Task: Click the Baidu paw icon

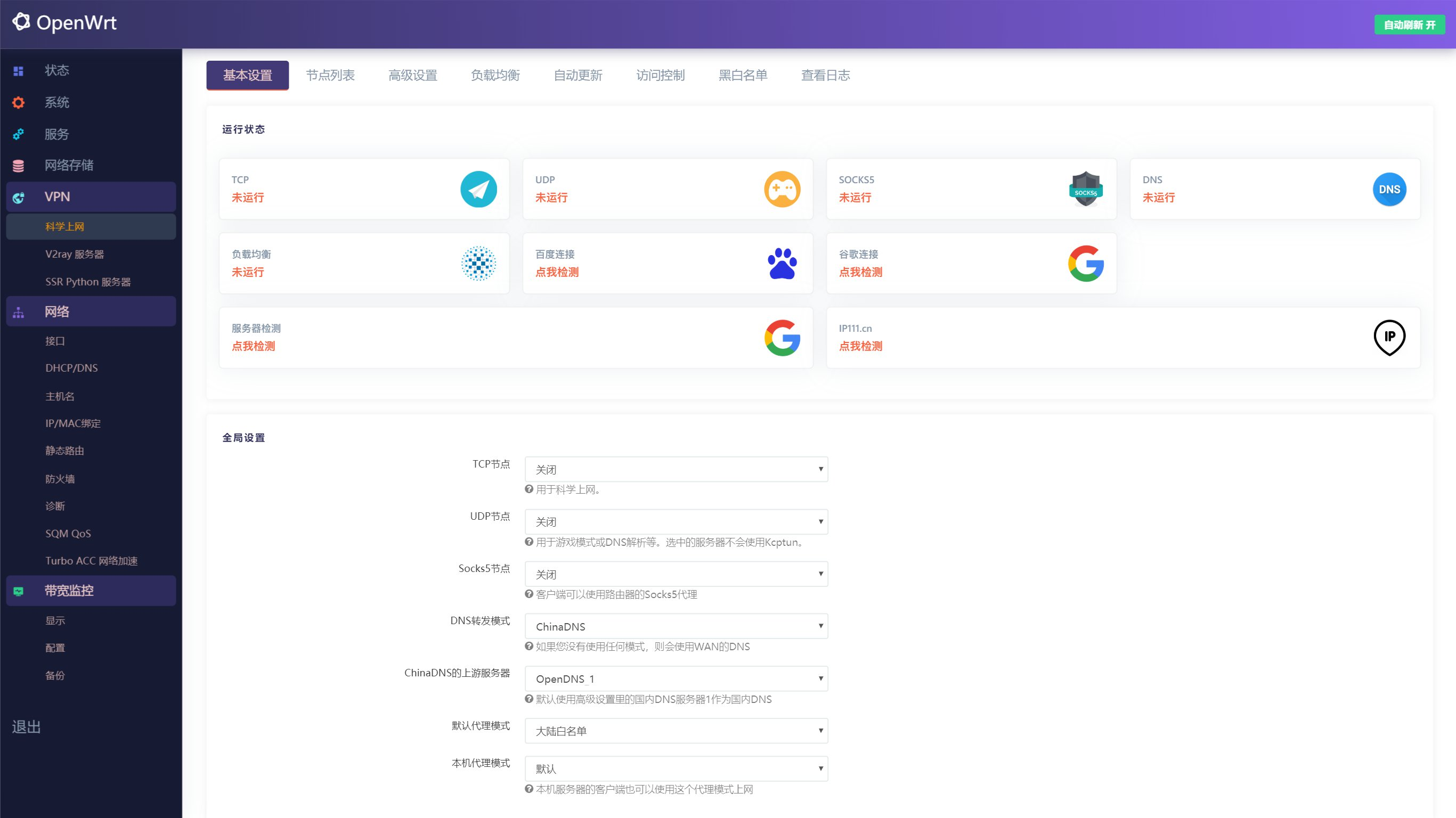Action: [782, 263]
